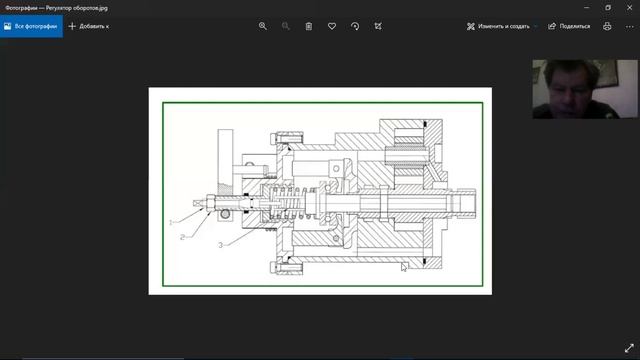Rotate the photo

point(355,26)
